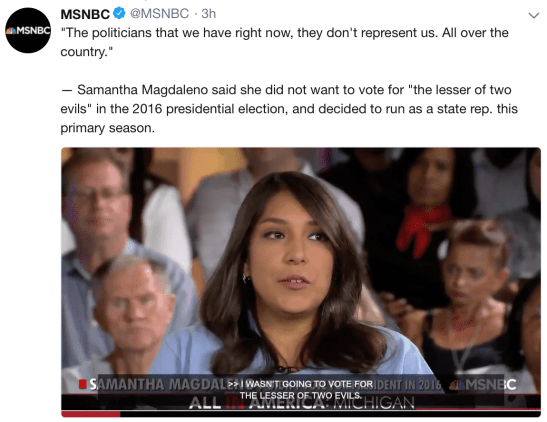Image resolution: width=547 pixels, height=422 pixels.
Task: Click the quoted opening line of the tweet
Action: click(x=284, y=42)
